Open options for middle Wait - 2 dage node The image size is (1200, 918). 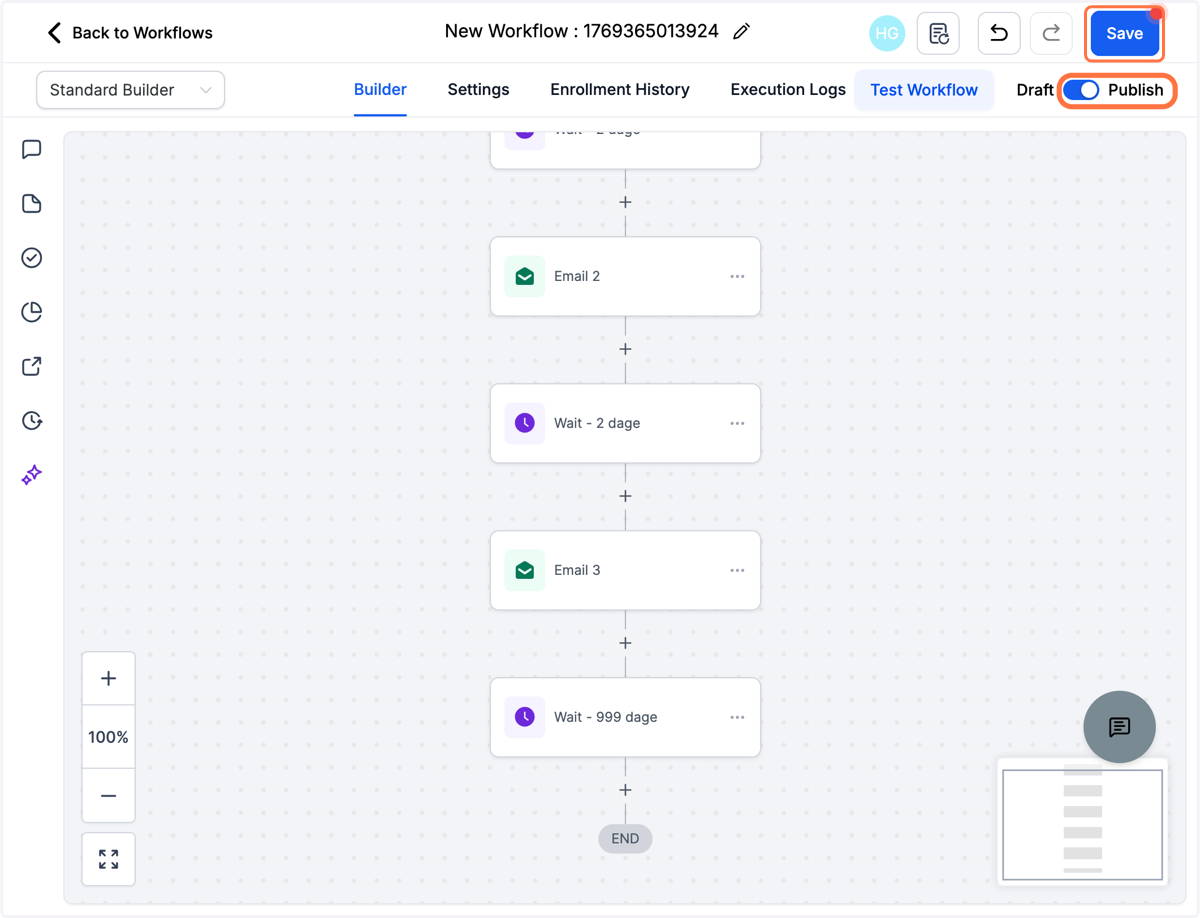point(737,423)
